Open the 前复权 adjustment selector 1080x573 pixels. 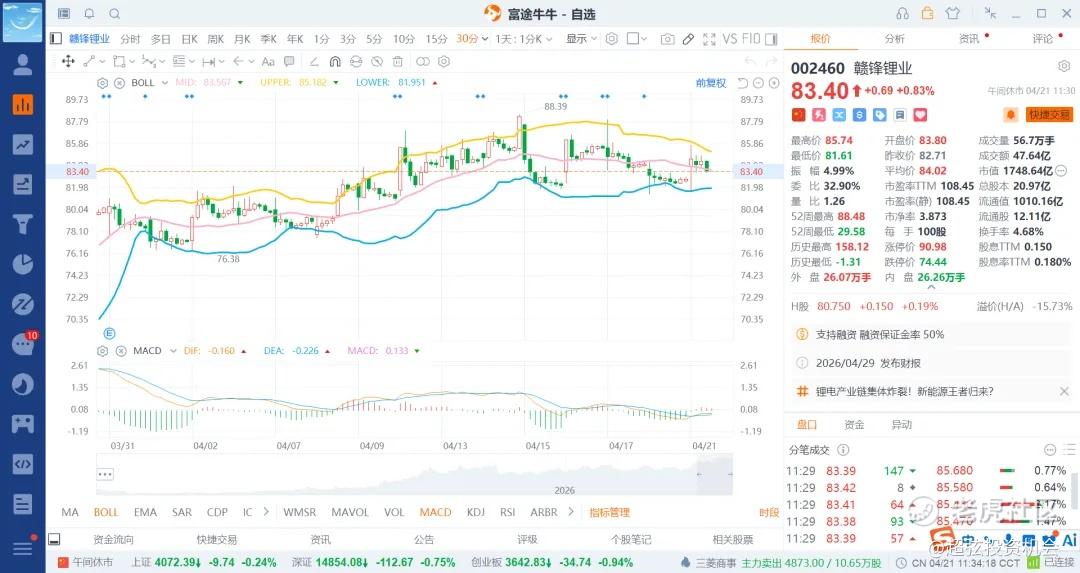711,82
